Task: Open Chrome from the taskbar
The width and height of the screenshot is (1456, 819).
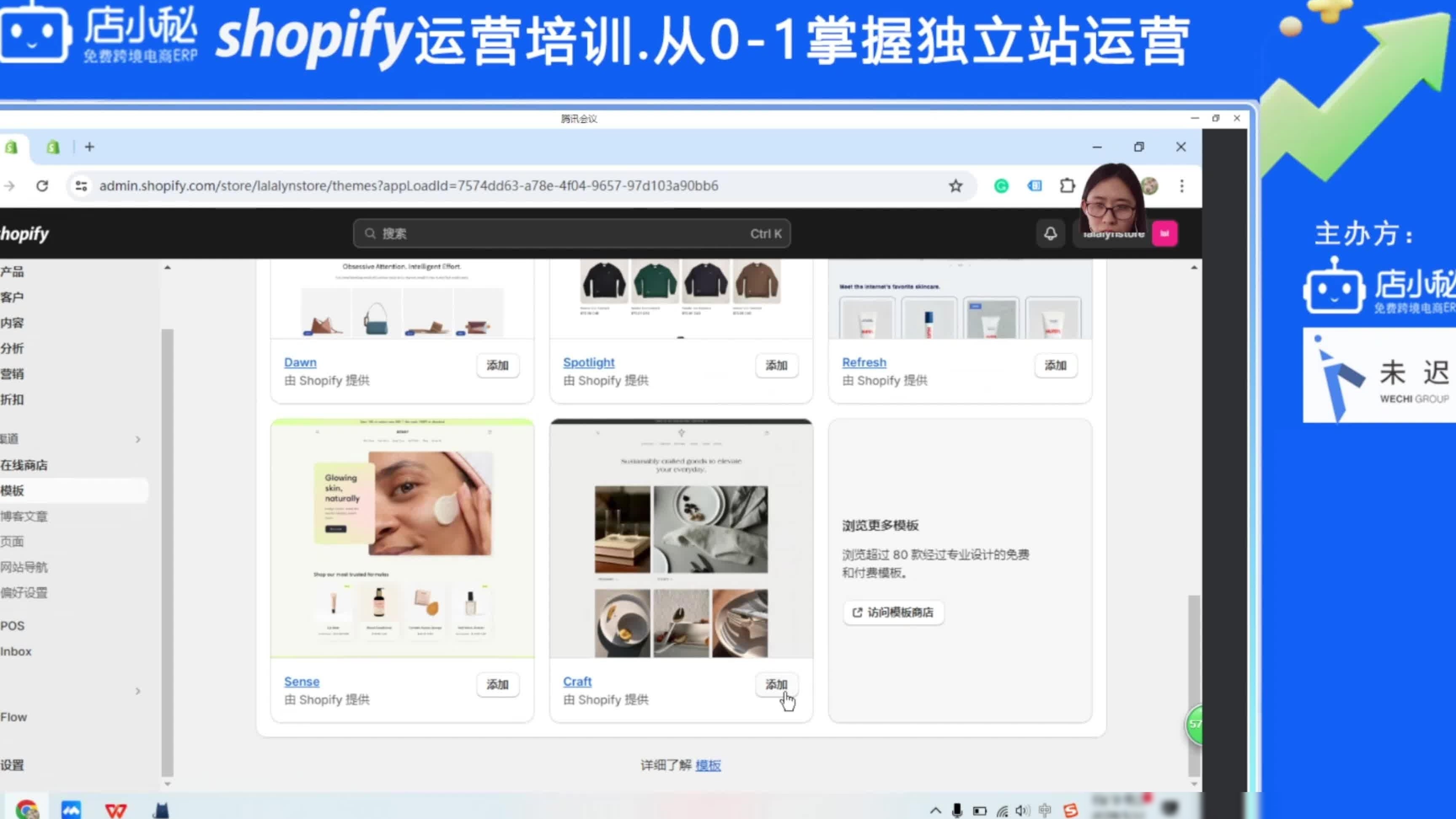Action: (x=27, y=809)
